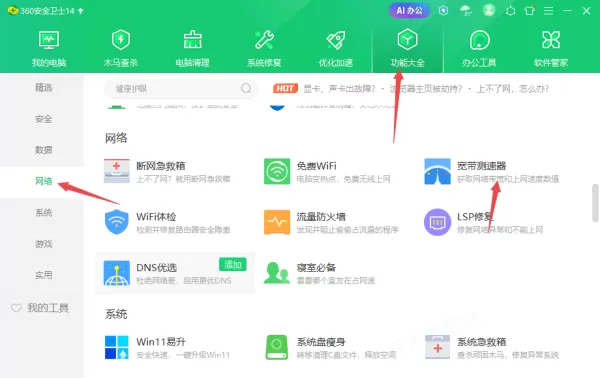This screenshot has width=600, height=378.
Task: Launch the 免费WiFi tool
Action: coord(328,171)
